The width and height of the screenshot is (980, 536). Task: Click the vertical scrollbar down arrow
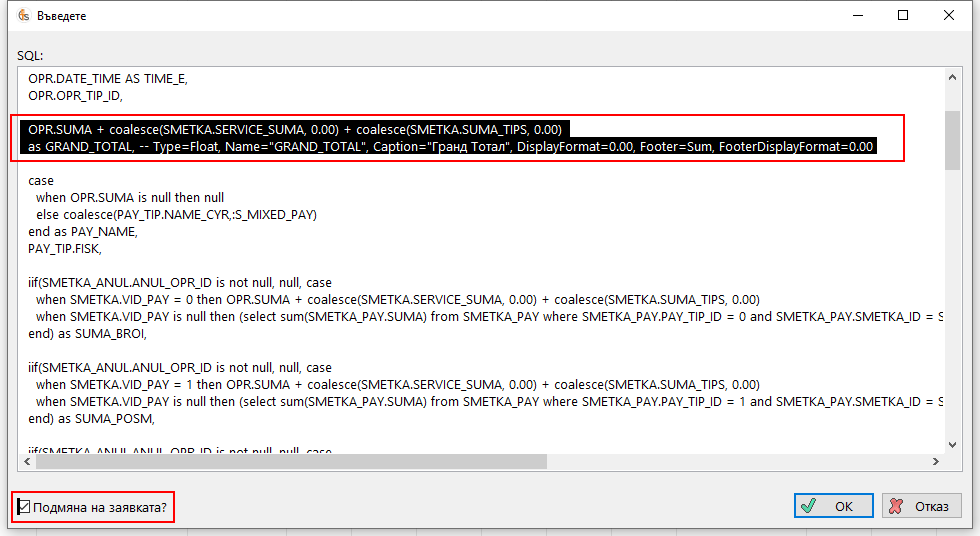tap(953, 444)
